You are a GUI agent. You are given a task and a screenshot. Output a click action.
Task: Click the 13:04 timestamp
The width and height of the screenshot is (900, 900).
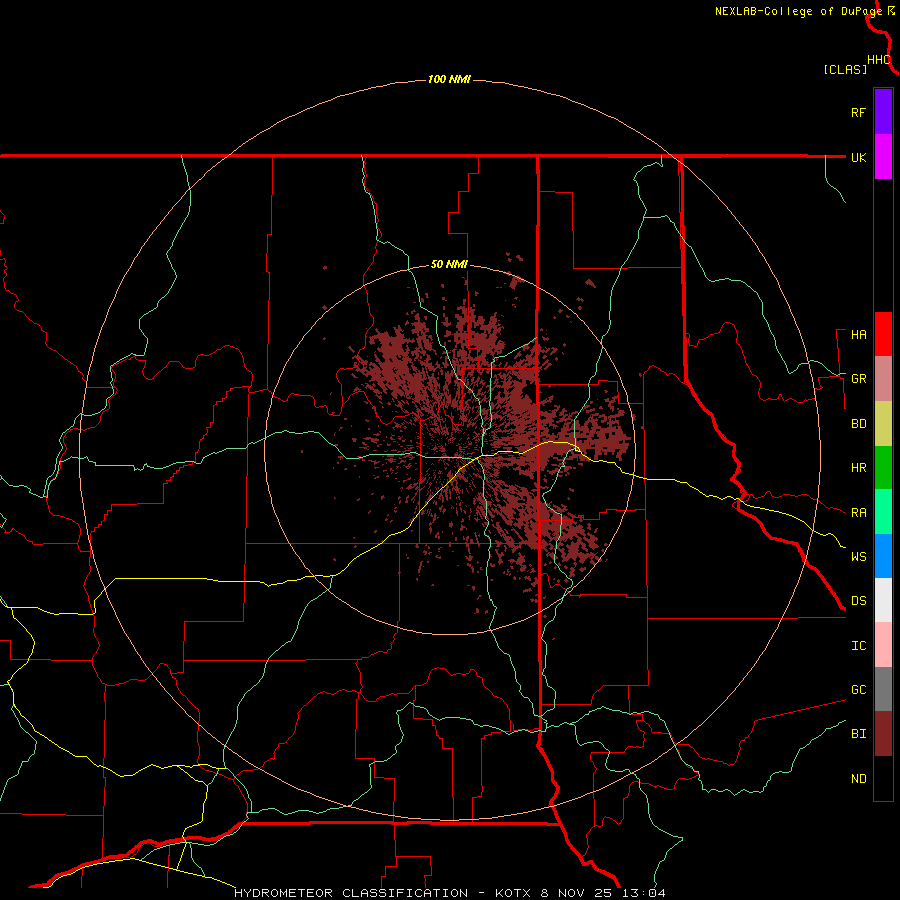pos(642,893)
